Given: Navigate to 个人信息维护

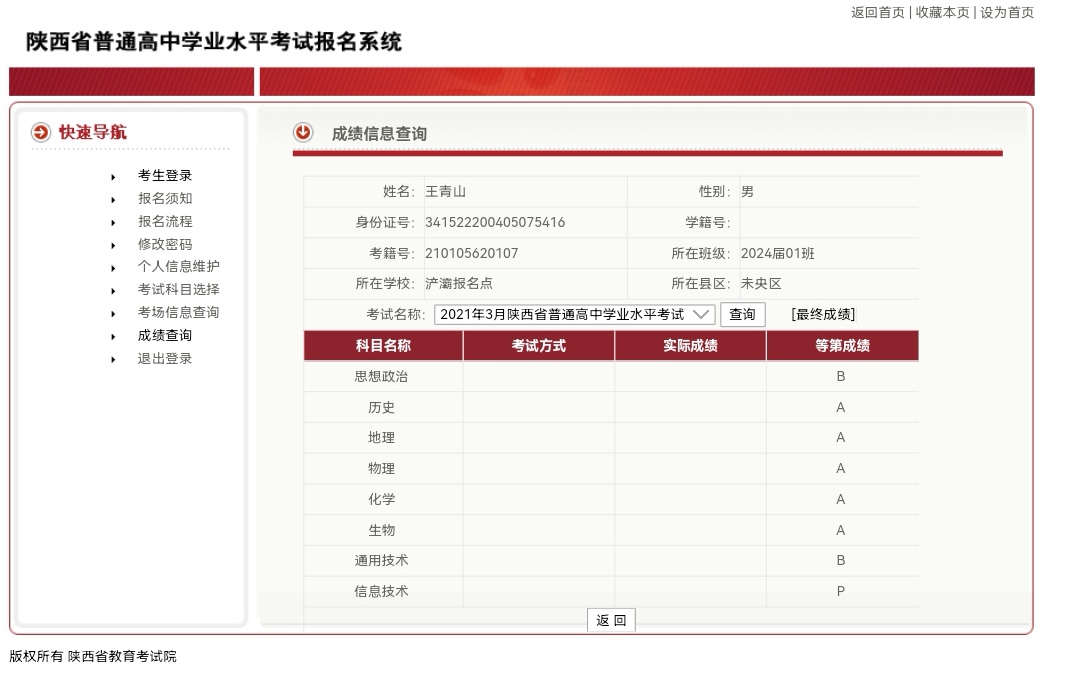Looking at the screenshot, I should pyautogui.click(x=178, y=266).
